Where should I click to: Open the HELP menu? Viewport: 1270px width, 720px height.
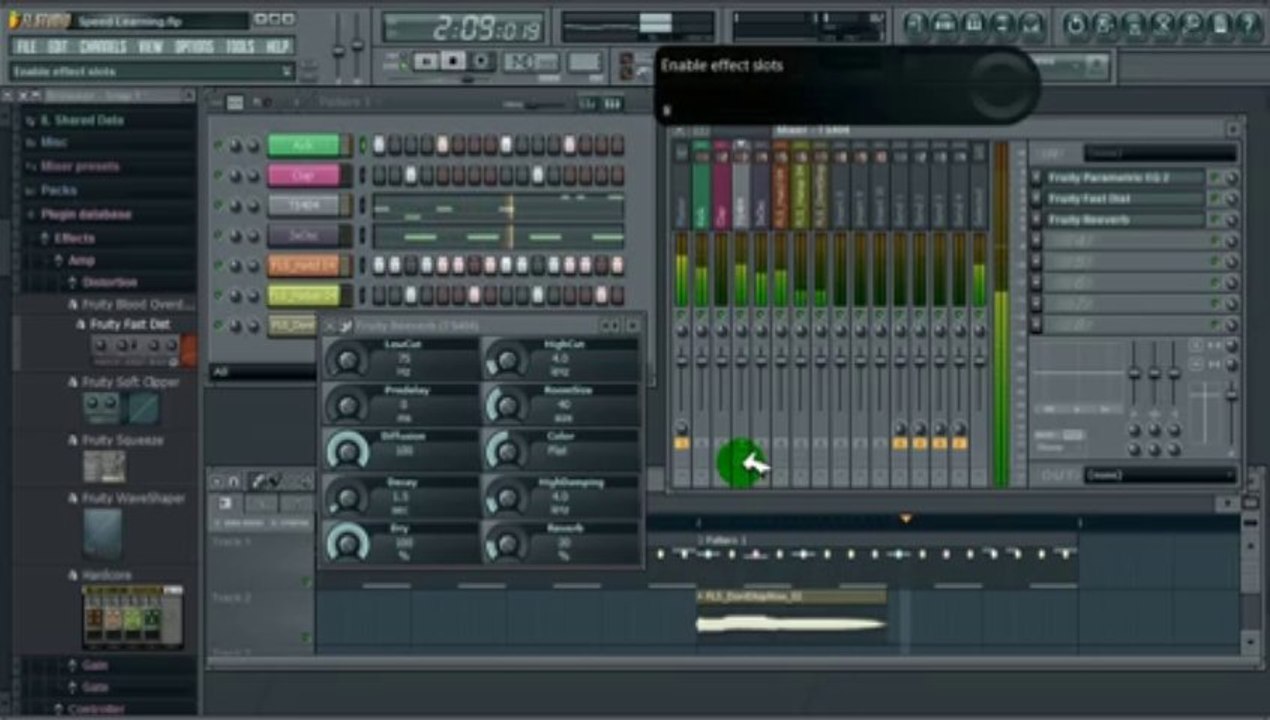[x=277, y=47]
